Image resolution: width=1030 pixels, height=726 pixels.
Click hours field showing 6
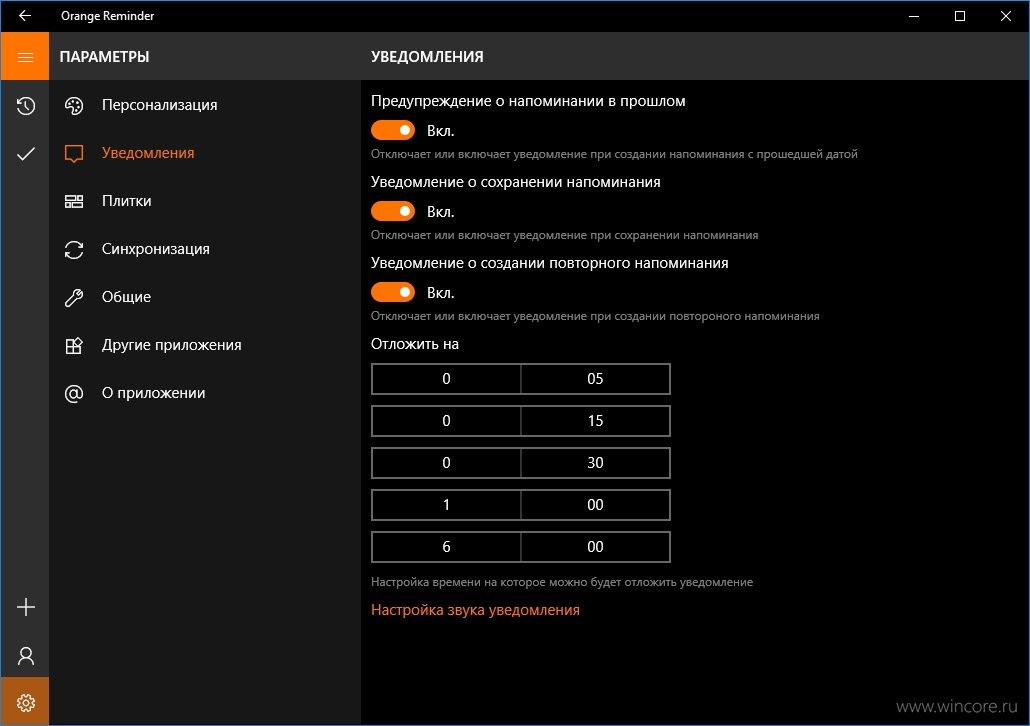pyautogui.click(x=446, y=547)
